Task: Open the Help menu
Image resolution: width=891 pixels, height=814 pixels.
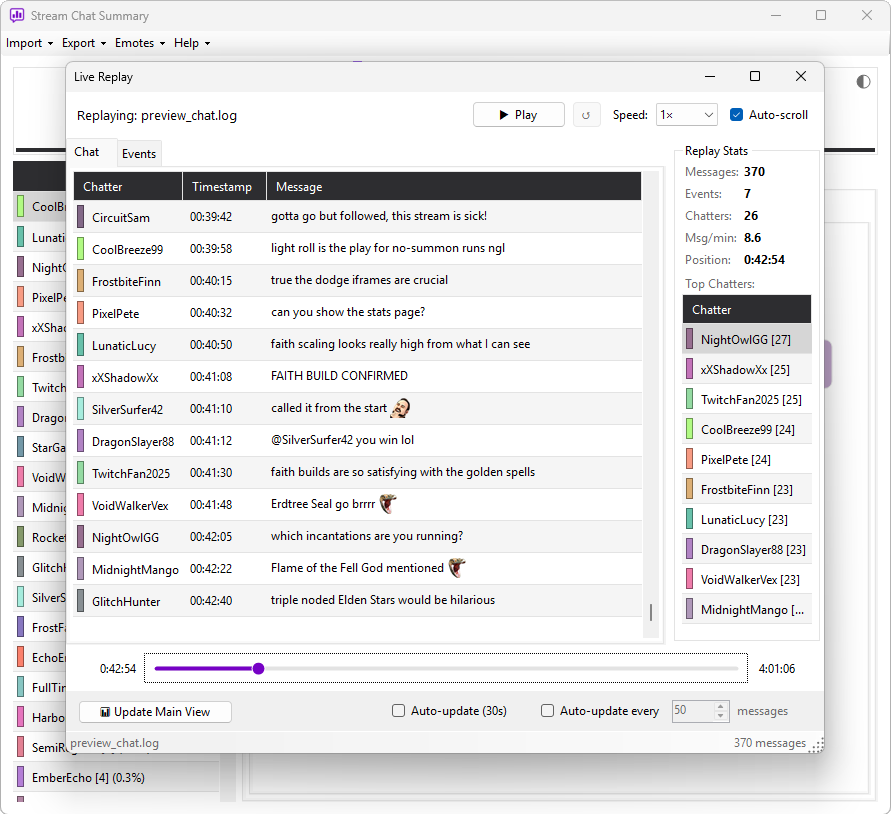Action: (x=191, y=43)
